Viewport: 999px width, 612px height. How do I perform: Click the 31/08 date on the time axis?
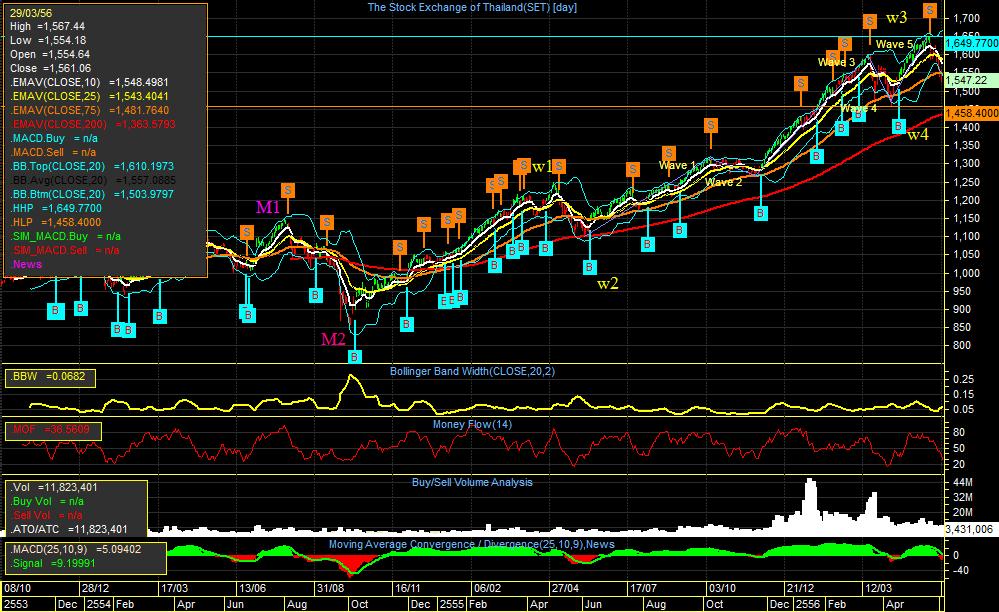[330, 588]
